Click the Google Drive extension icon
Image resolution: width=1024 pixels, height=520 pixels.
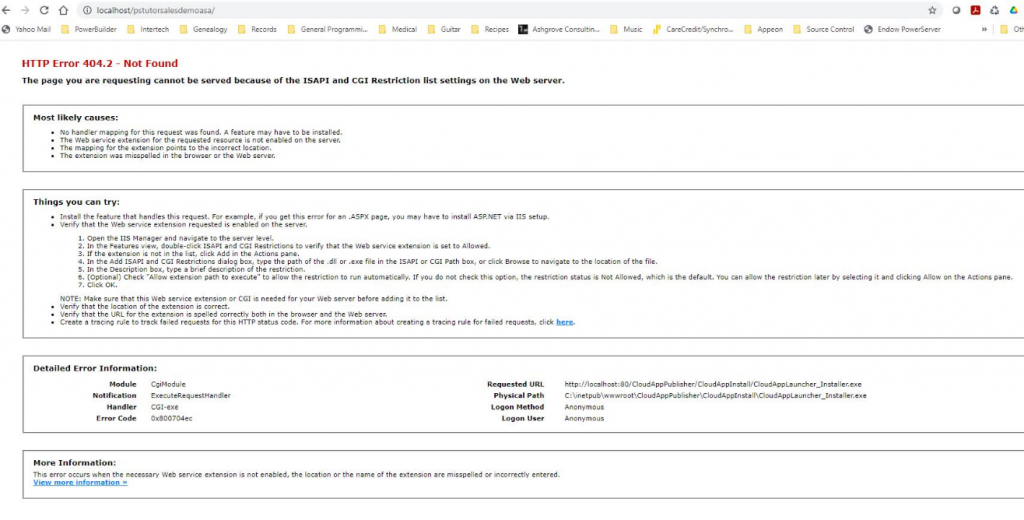click(x=1011, y=10)
